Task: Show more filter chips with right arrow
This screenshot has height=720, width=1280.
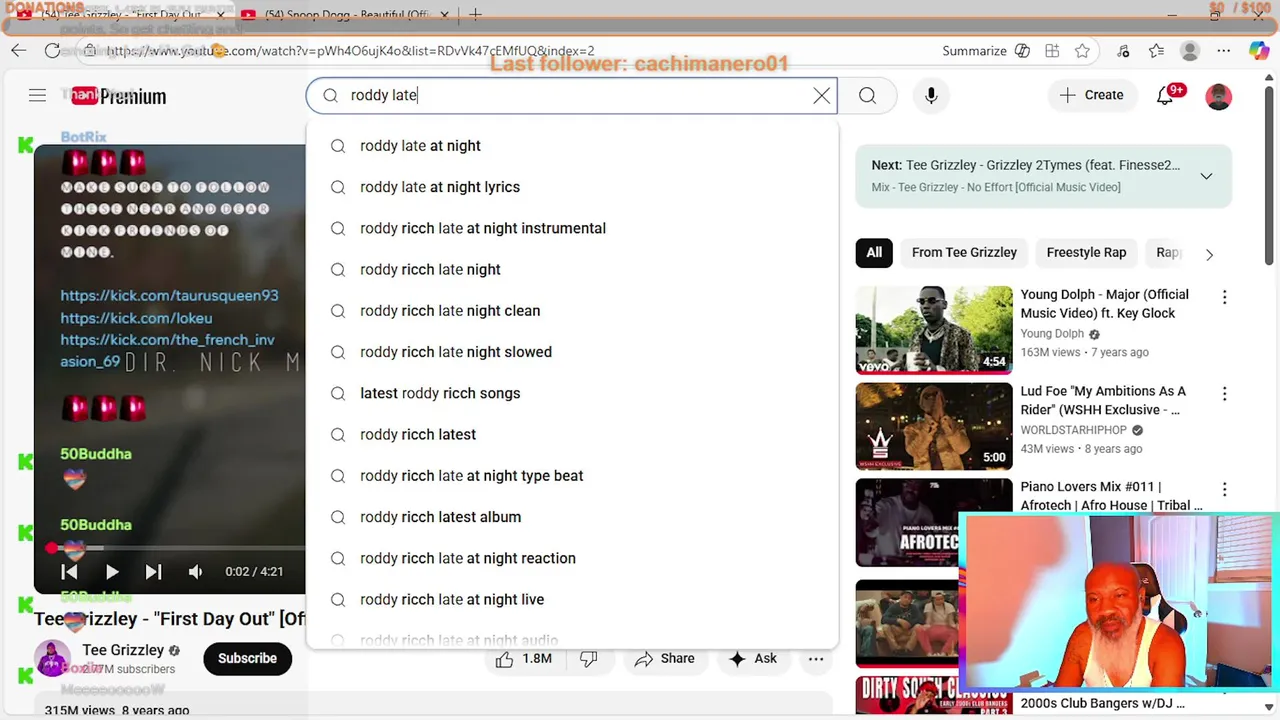Action: (1209, 254)
